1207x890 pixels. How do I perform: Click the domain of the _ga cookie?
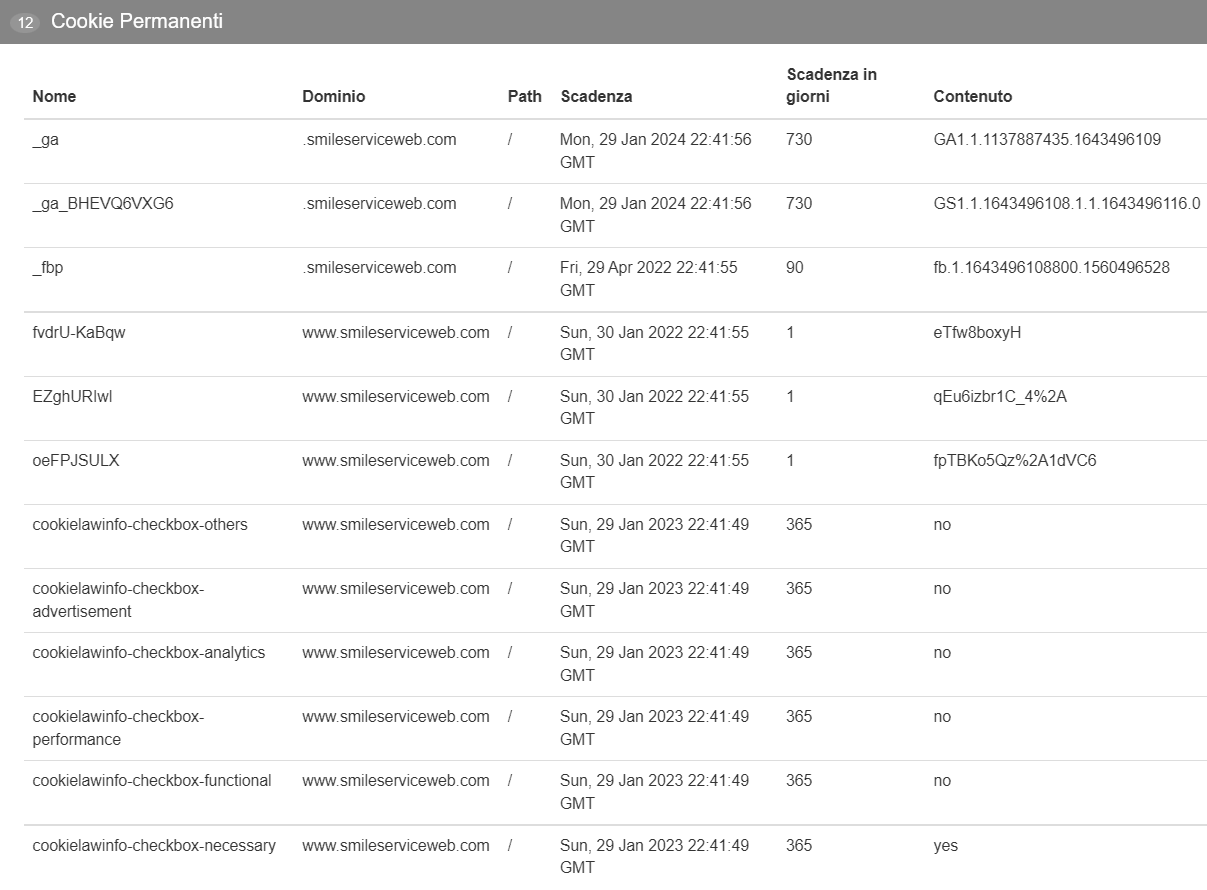point(379,140)
